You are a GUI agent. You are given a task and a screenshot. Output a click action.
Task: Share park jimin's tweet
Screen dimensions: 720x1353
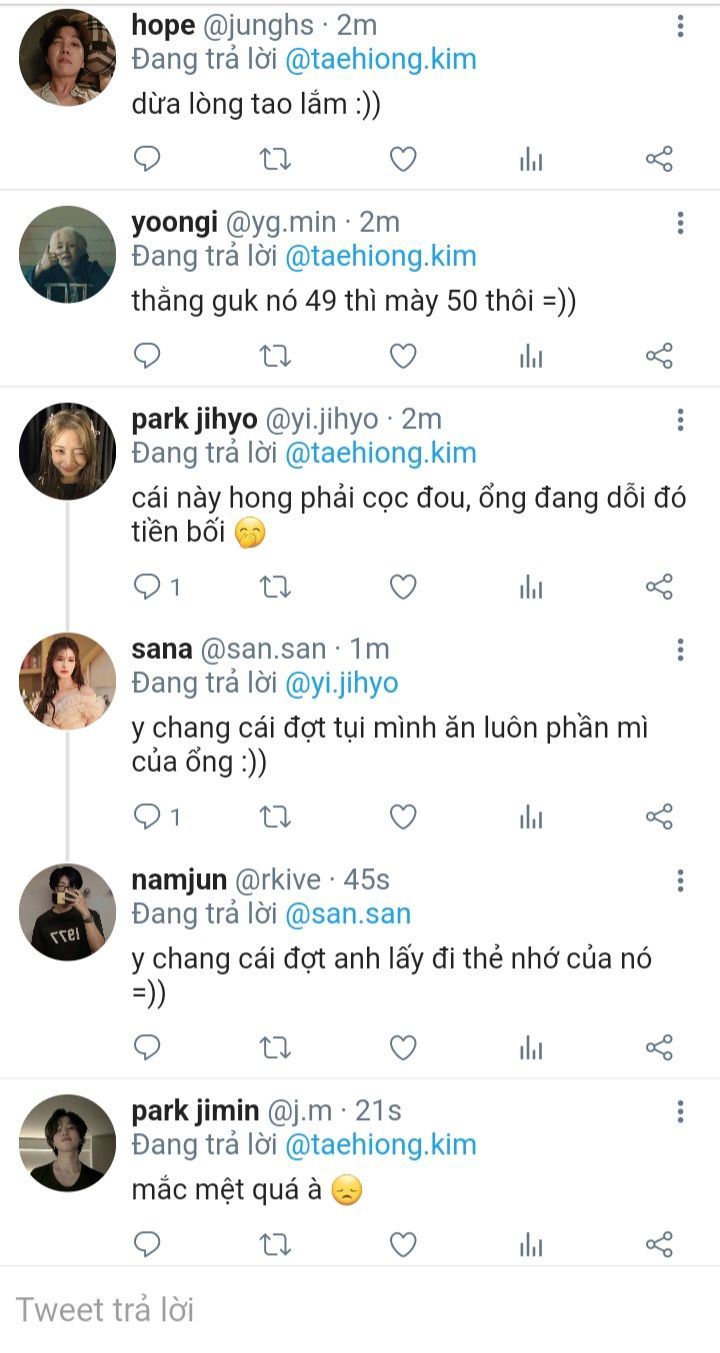659,1244
